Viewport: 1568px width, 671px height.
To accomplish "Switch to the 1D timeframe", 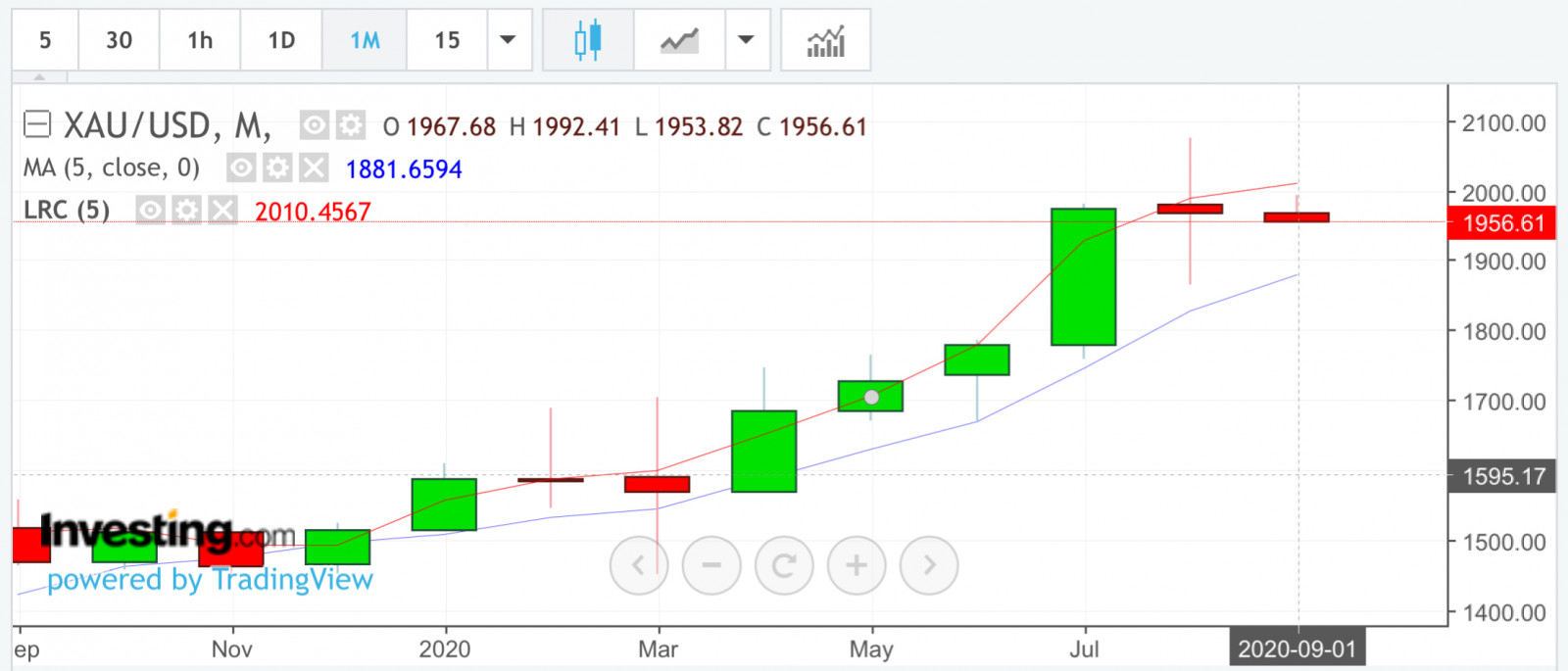I will tap(281, 40).
